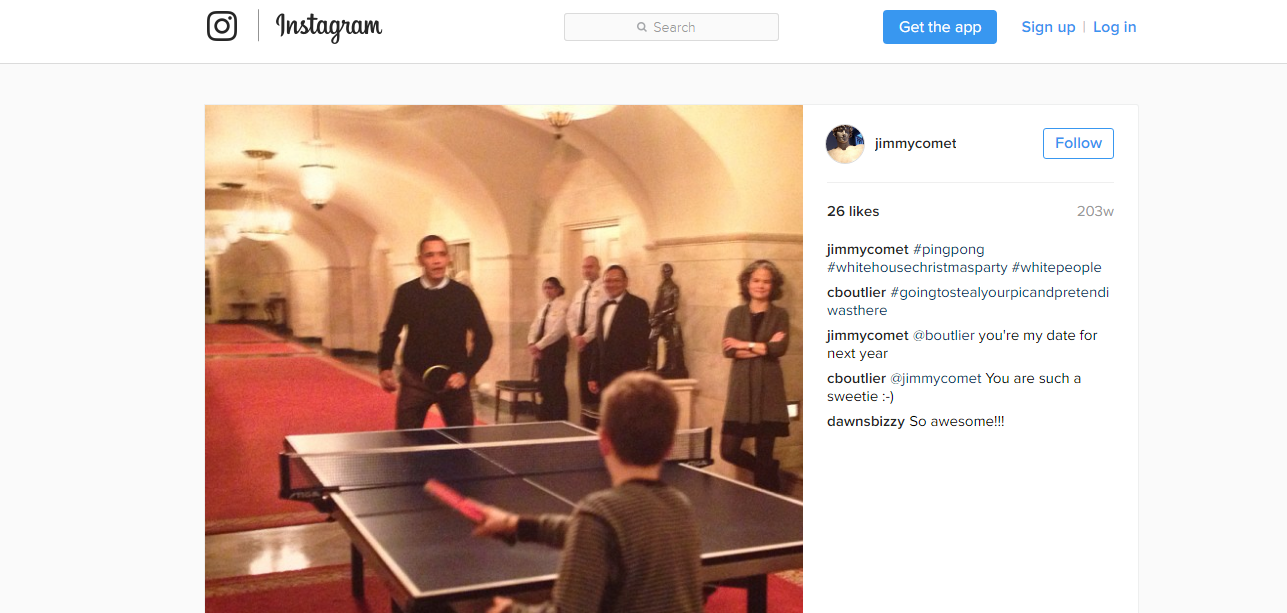Open the #goingtostealyourpicandpretendiwasthere hashtag
Screen dimensions: 1287x613
(968, 301)
